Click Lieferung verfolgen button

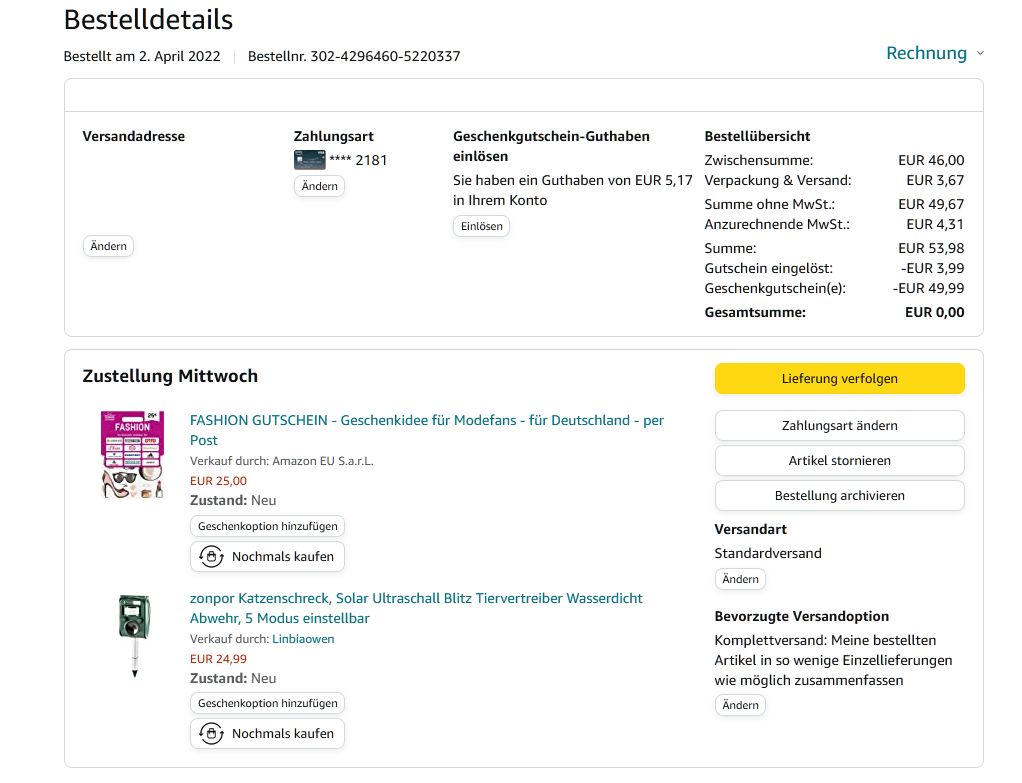pyautogui.click(x=839, y=379)
